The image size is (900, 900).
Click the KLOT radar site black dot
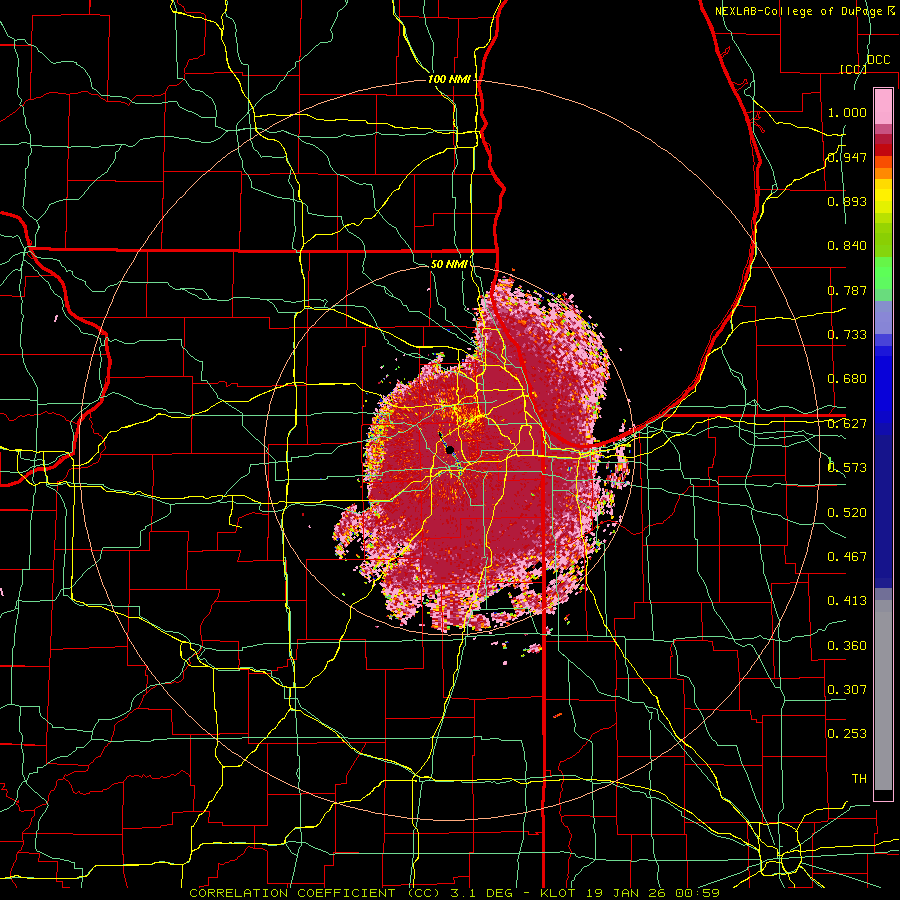tap(450, 450)
